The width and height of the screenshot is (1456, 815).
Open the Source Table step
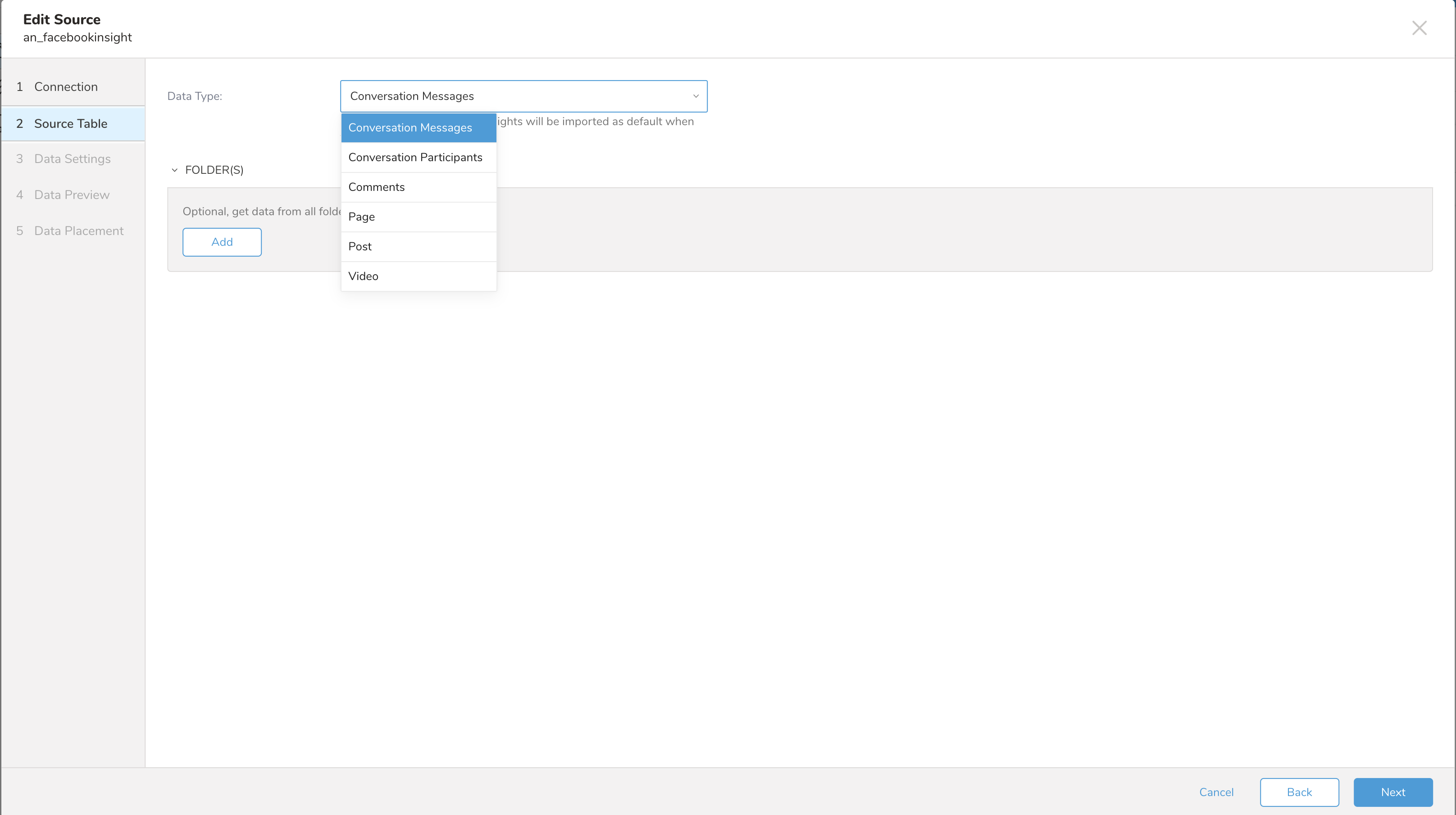(x=71, y=124)
